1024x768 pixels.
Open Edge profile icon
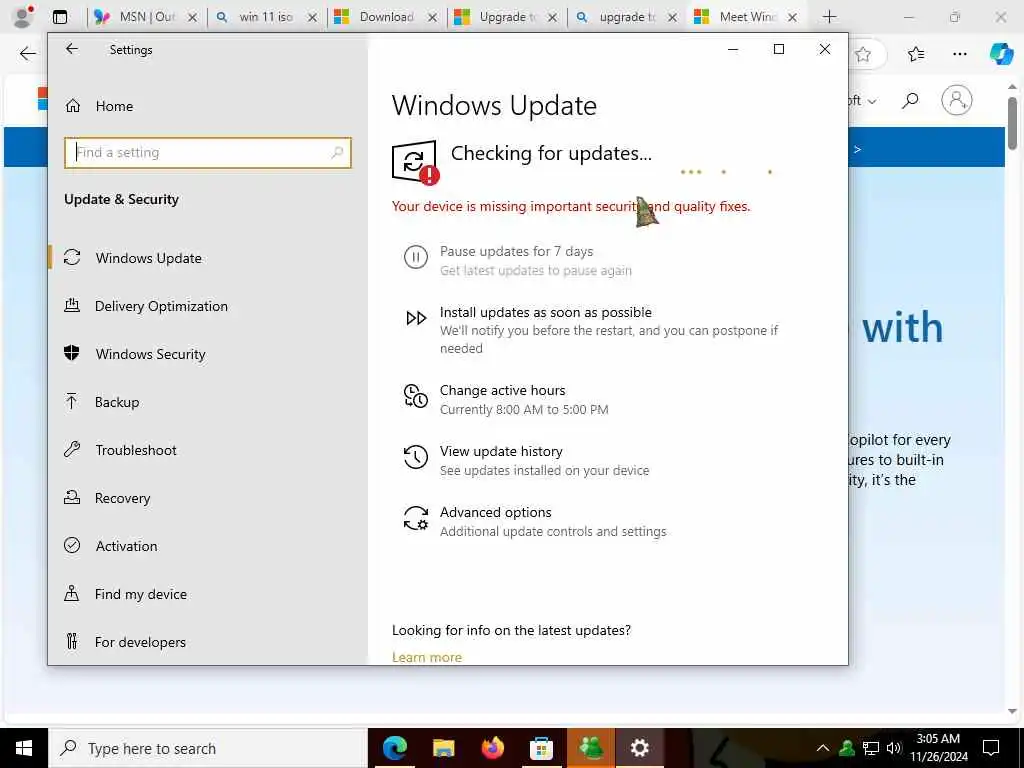(x=24, y=16)
